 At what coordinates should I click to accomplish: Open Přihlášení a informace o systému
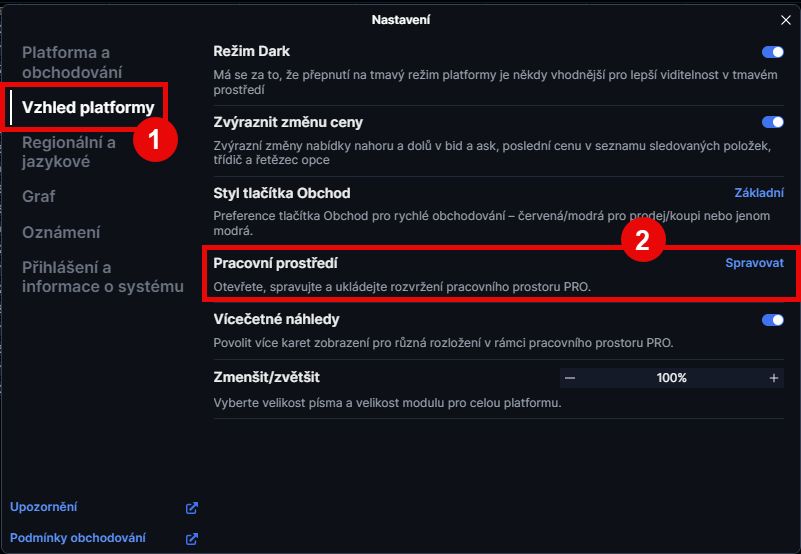pyautogui.click(x=102, y=277)
